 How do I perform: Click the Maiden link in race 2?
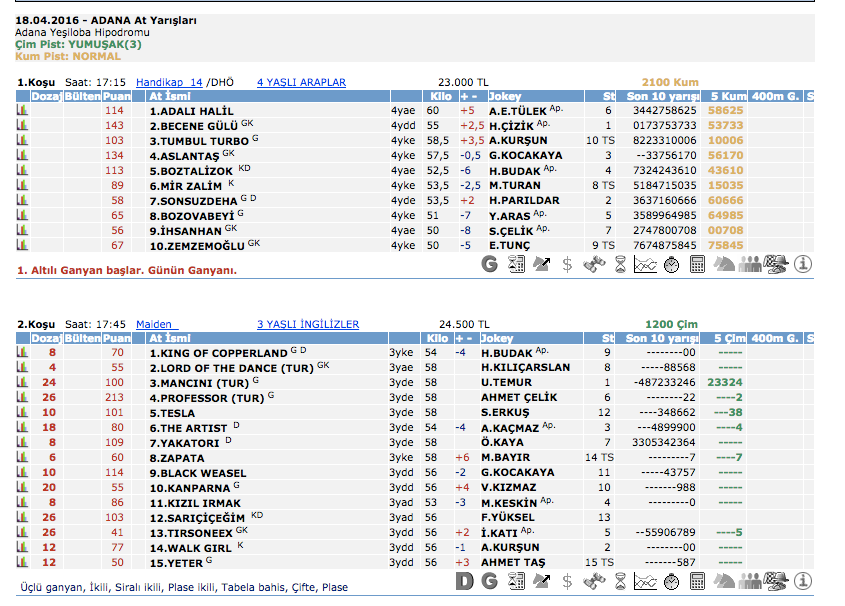pos(153,324)
